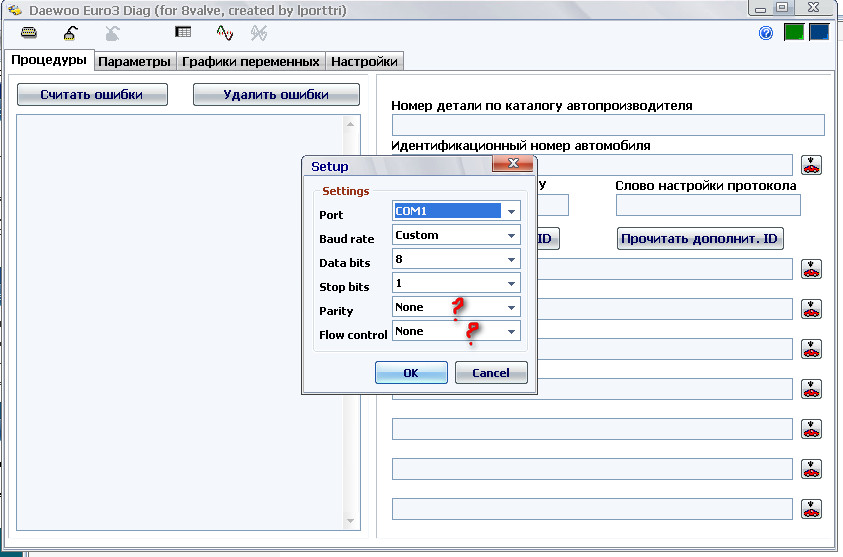843x557 pixels.
Task: Click the manufacturer catalog part number field
Action: tap(608, 125)
